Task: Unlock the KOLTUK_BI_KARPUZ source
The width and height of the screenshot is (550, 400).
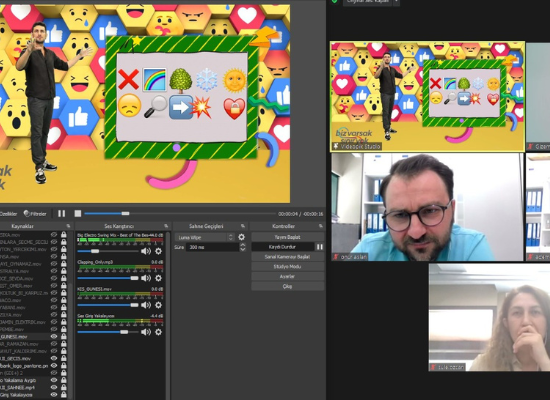Action: 63,293
